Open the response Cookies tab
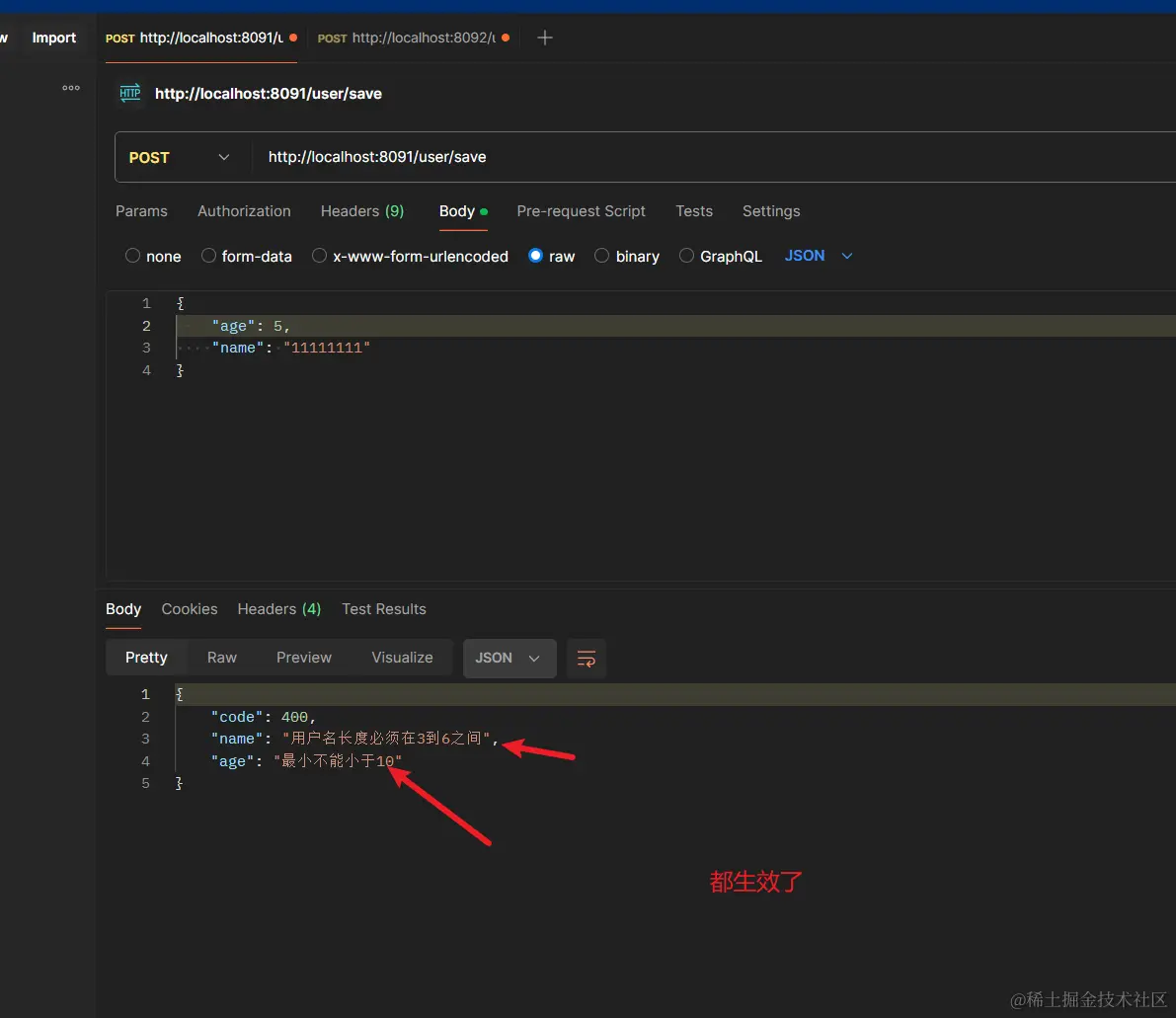This screenshot has width=1176, height=1018. pos(190,609)
